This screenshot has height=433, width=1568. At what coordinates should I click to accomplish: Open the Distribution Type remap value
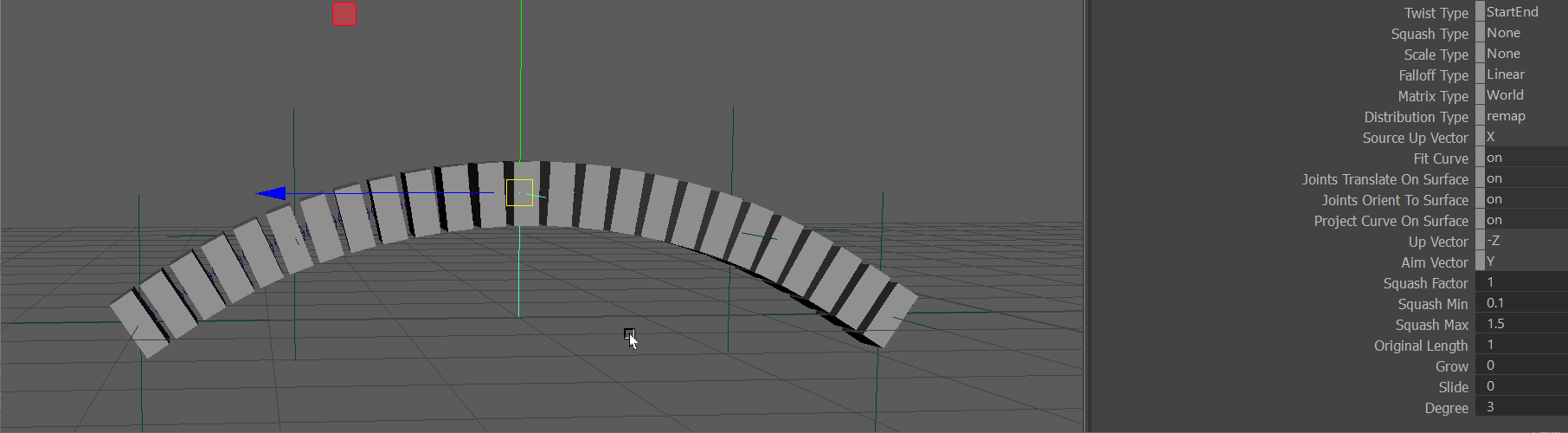[1522, 116]
